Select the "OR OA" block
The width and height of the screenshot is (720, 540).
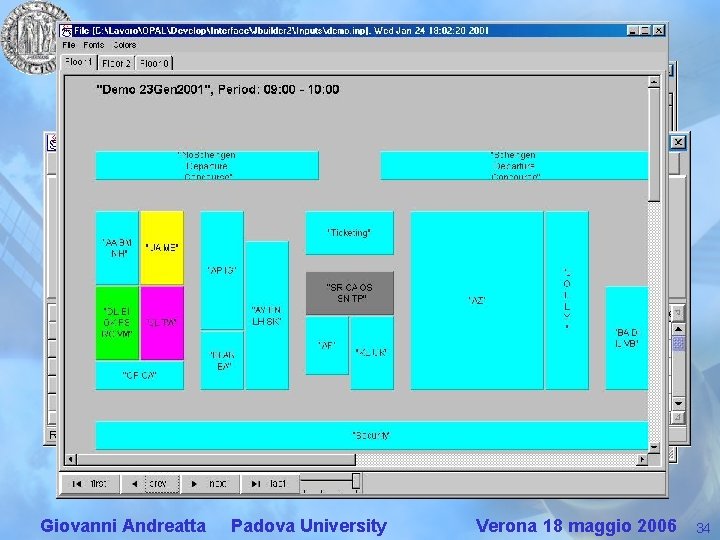tap(140, 375)
